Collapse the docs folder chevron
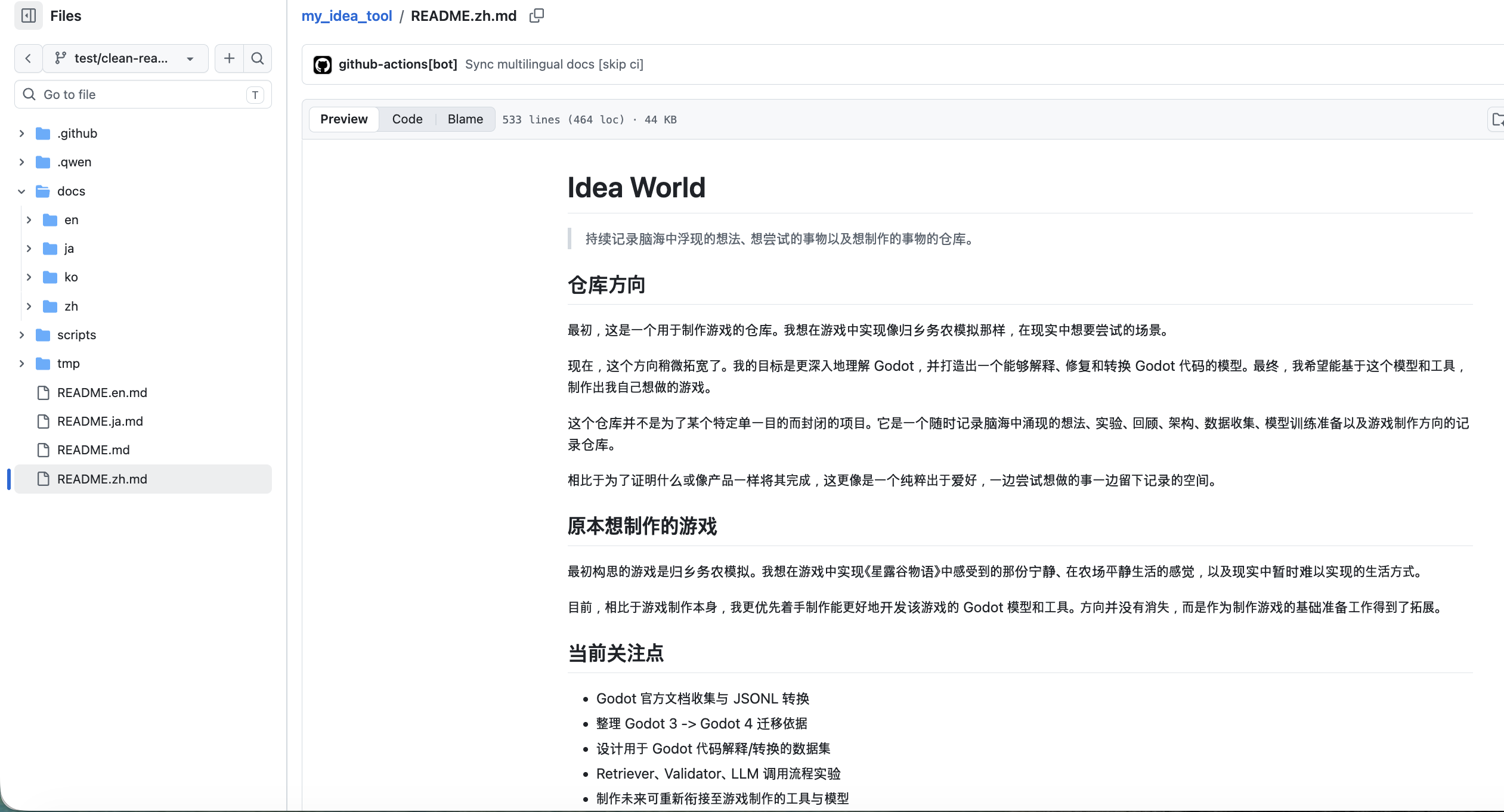The image size is (1504, 812). point(21,191)
